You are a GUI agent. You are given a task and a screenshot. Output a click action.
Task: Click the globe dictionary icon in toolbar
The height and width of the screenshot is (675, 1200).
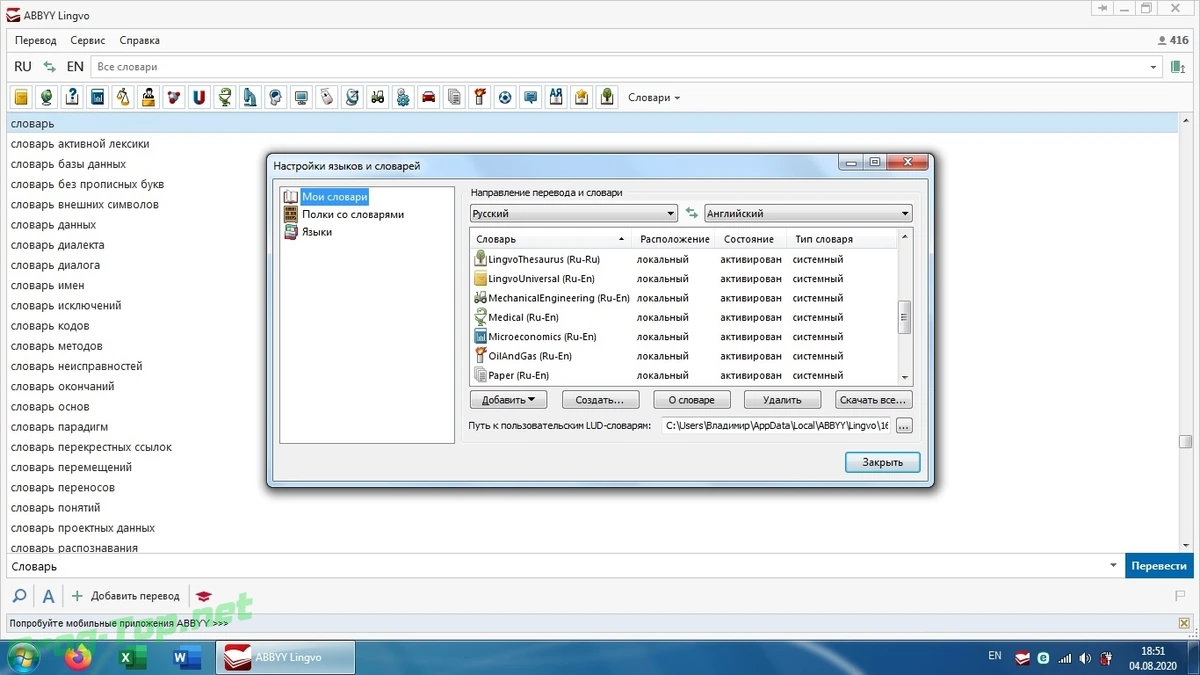(46, 97)
